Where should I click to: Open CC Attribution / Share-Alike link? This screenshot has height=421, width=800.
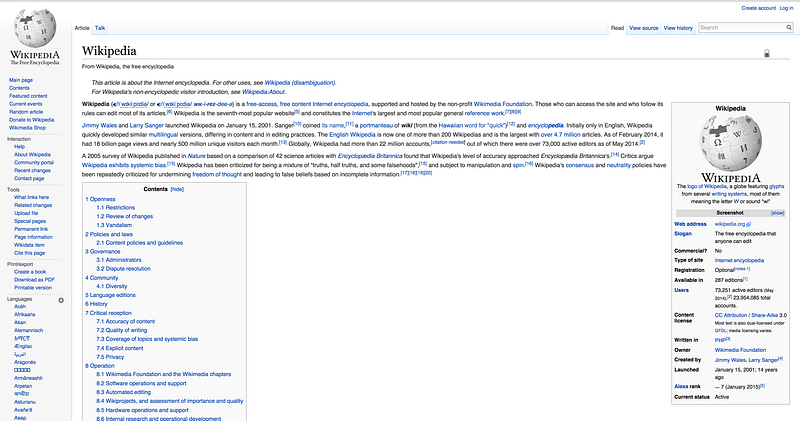click(747, 315)
